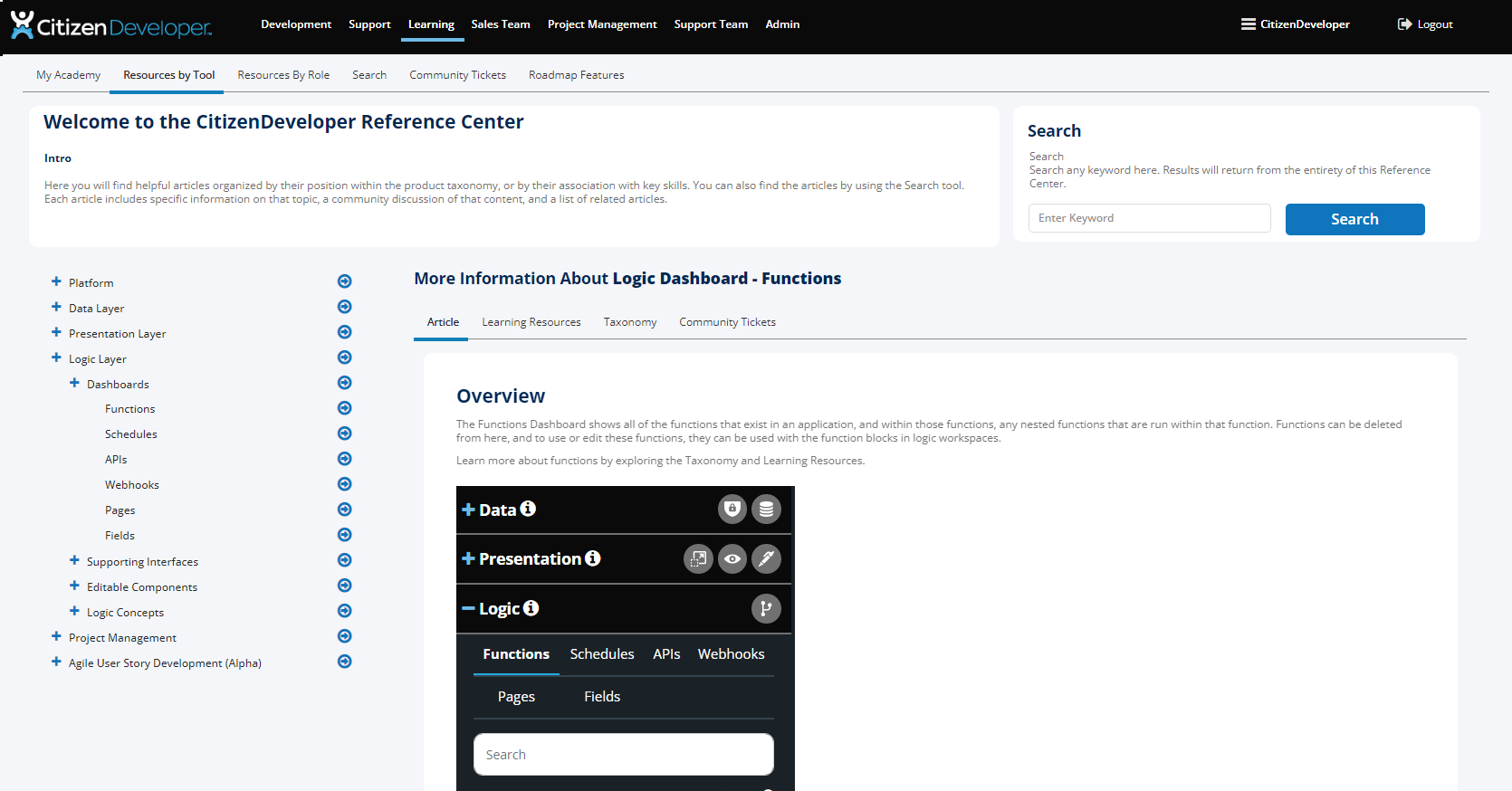
Task: Click the branch icon in Logic row
Action: pos(766,609)
